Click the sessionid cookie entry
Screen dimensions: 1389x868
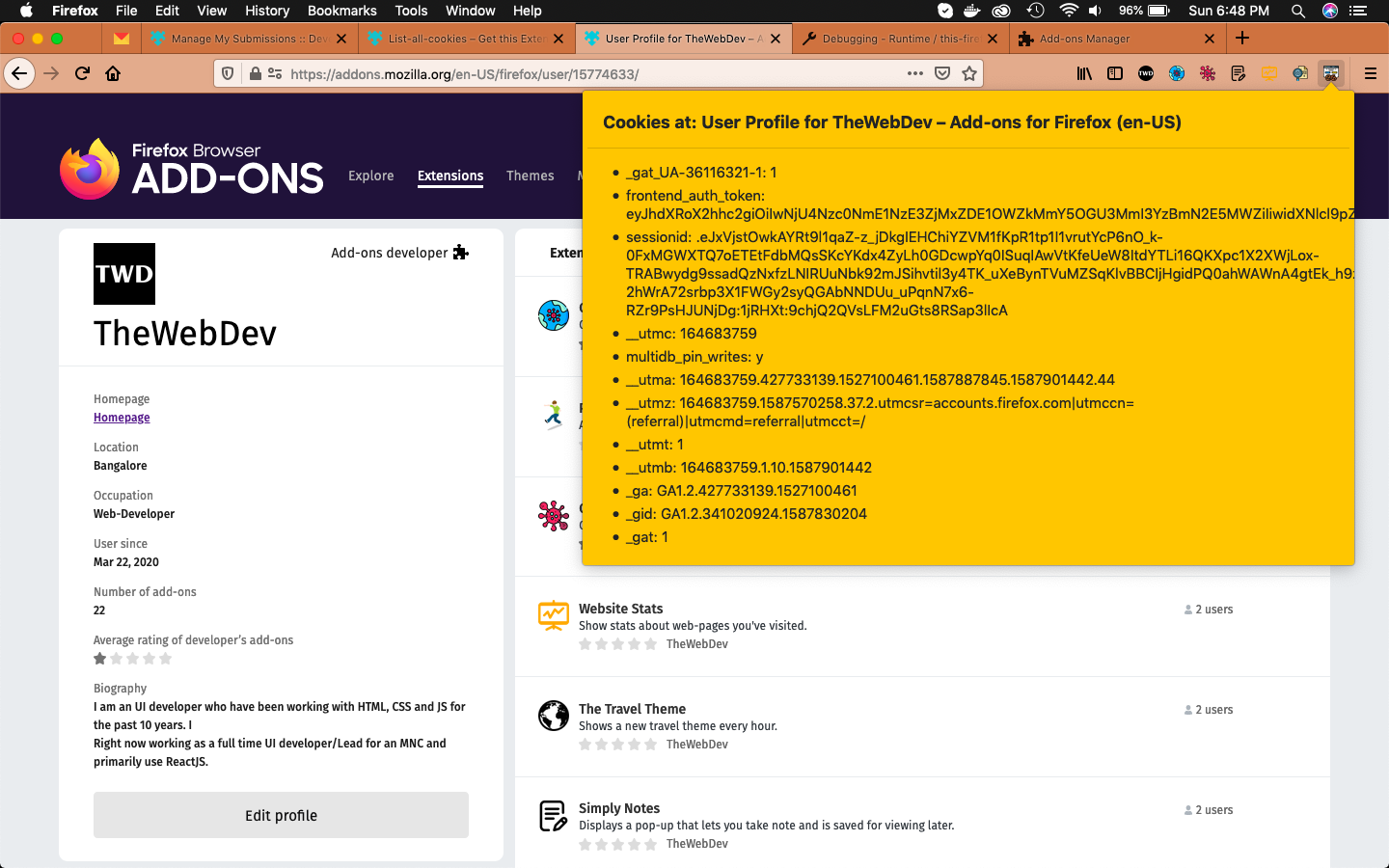click(990, 274)
